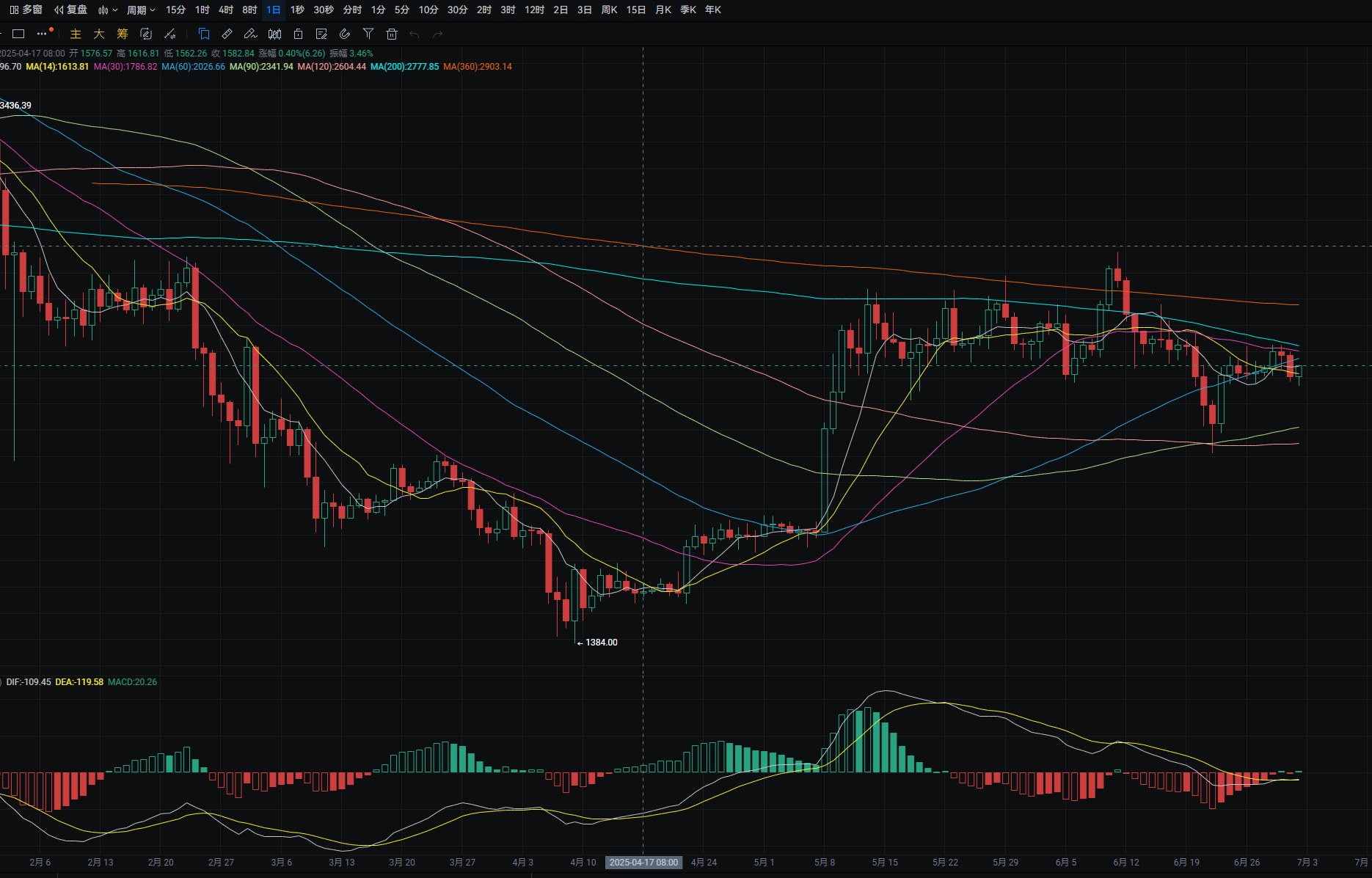The image size is (1372, 878).
Task: Switch to the 3日 timeframe
Action: (x=584, y=10)
